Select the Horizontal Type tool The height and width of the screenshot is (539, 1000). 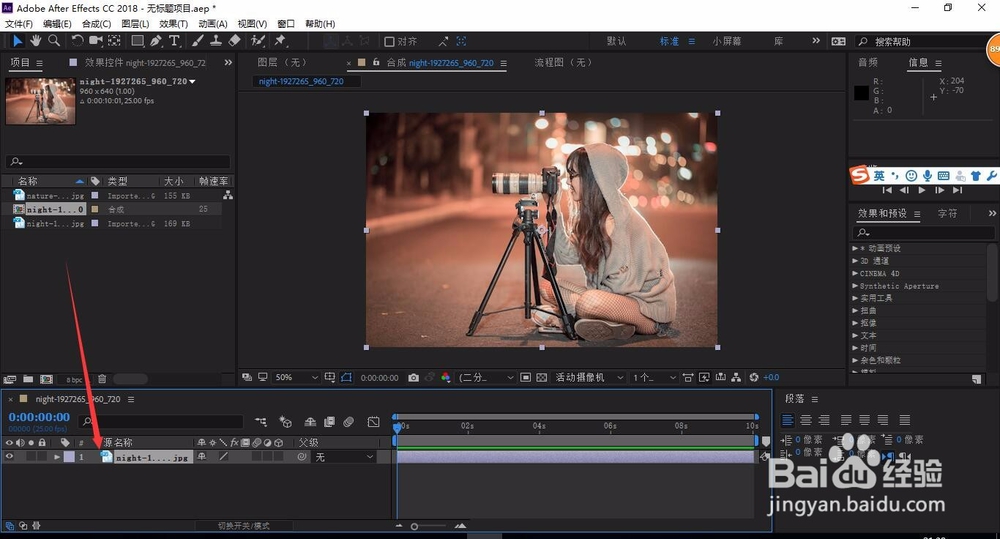click(174, 41)
